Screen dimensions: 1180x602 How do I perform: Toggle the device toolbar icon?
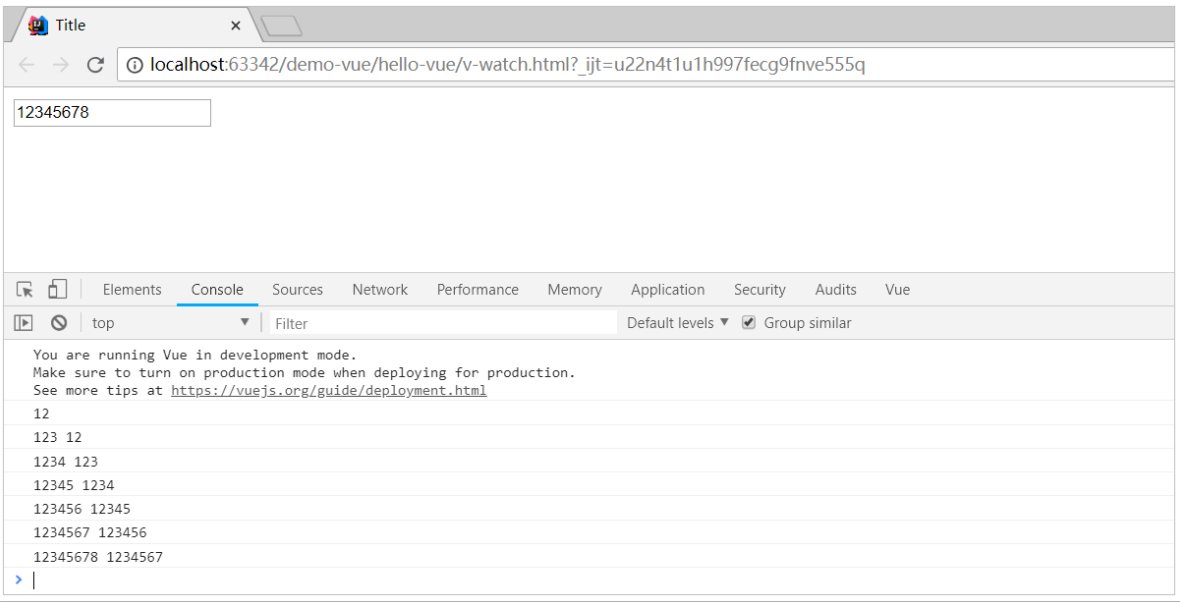tap(58, 289)
